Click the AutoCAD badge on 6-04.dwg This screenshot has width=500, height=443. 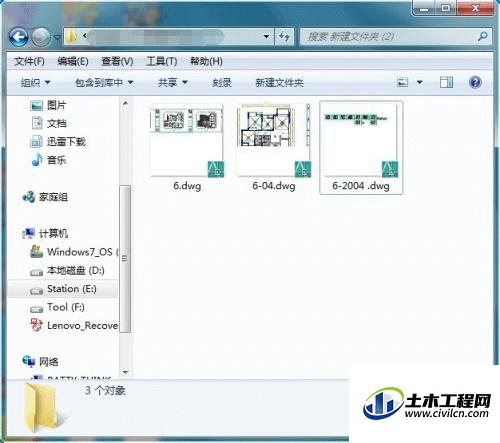303,169
